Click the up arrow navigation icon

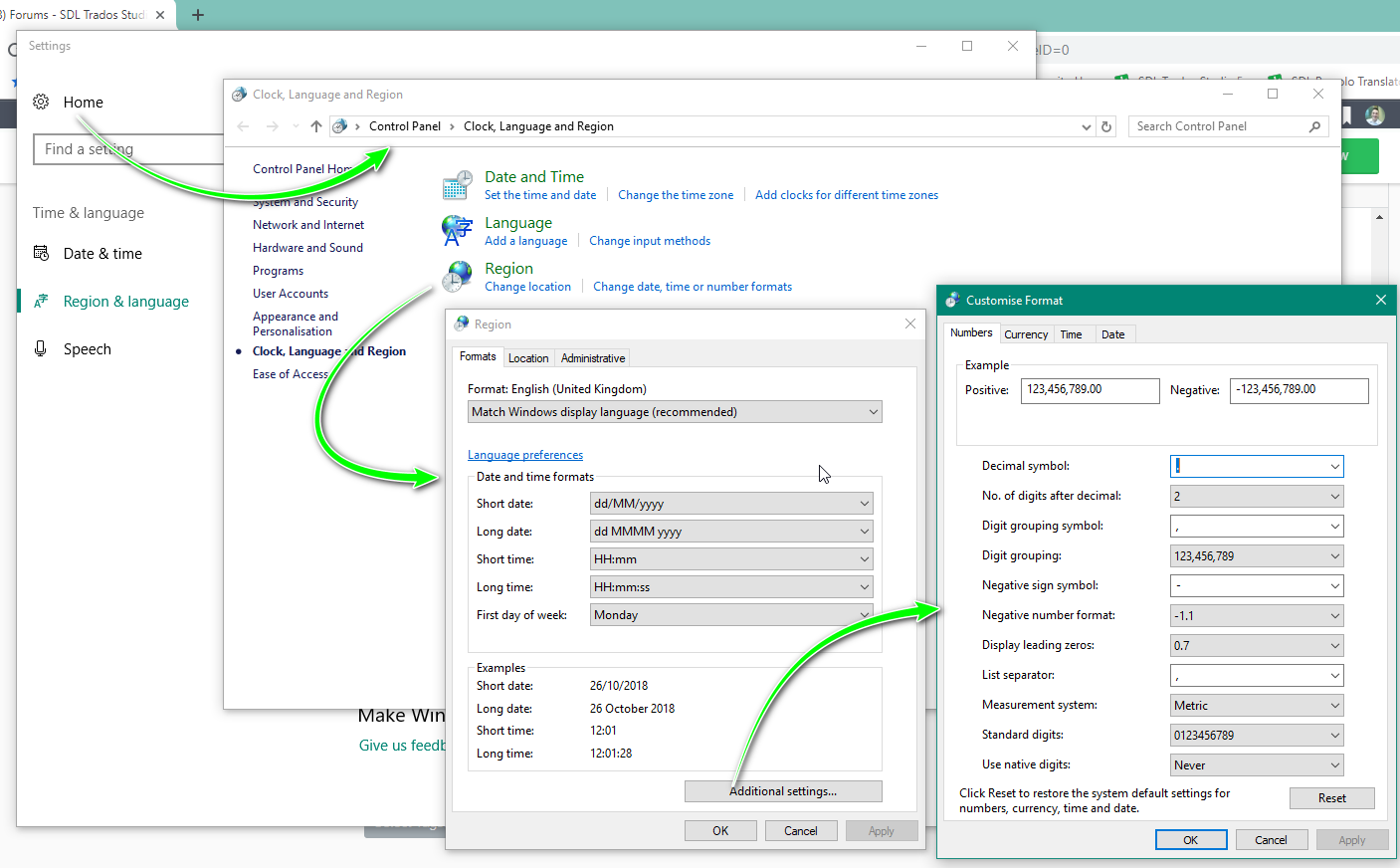tap(315, 126)
